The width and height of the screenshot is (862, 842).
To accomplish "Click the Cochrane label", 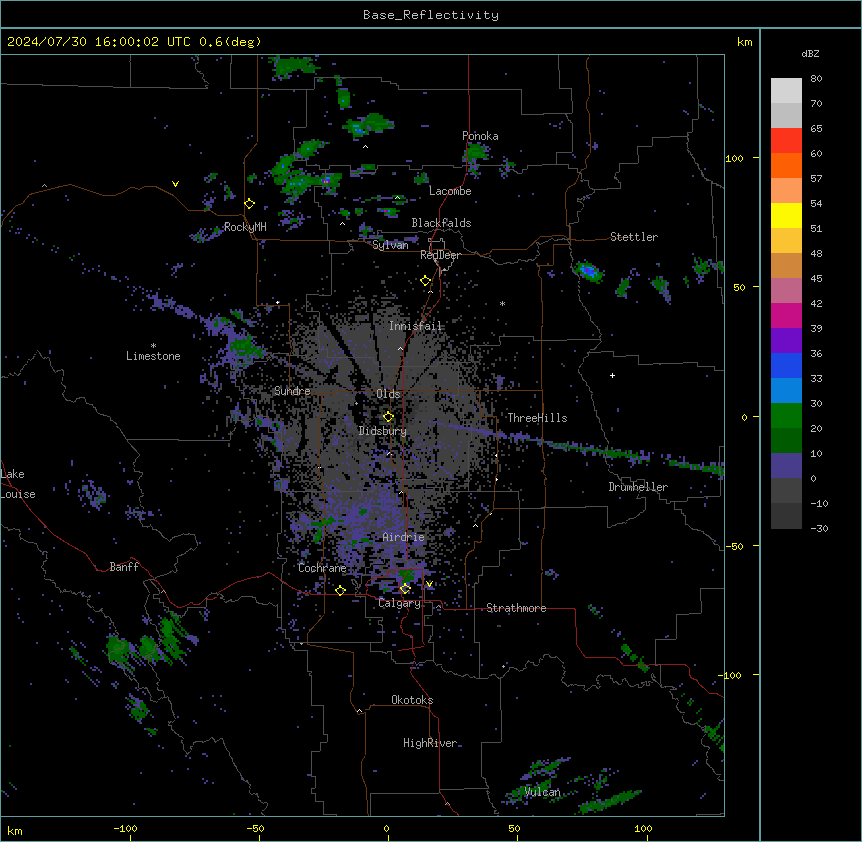I will [322, 568].
